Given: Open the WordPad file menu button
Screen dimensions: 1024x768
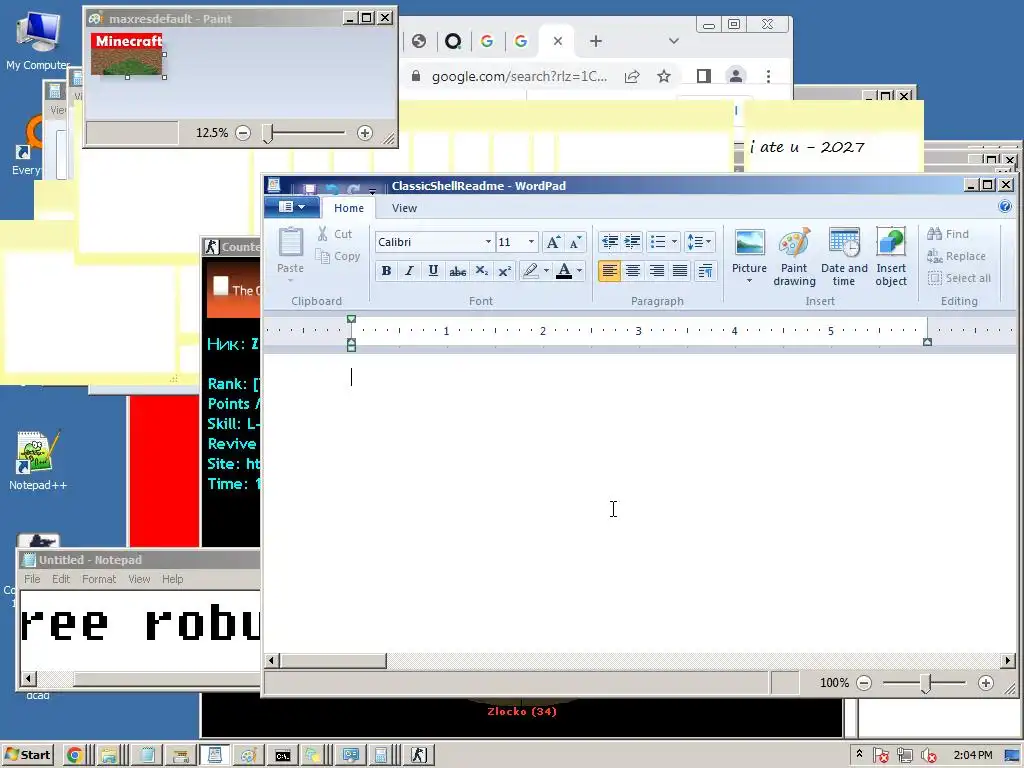Looking at the screenshot, I should pos(292,208).
